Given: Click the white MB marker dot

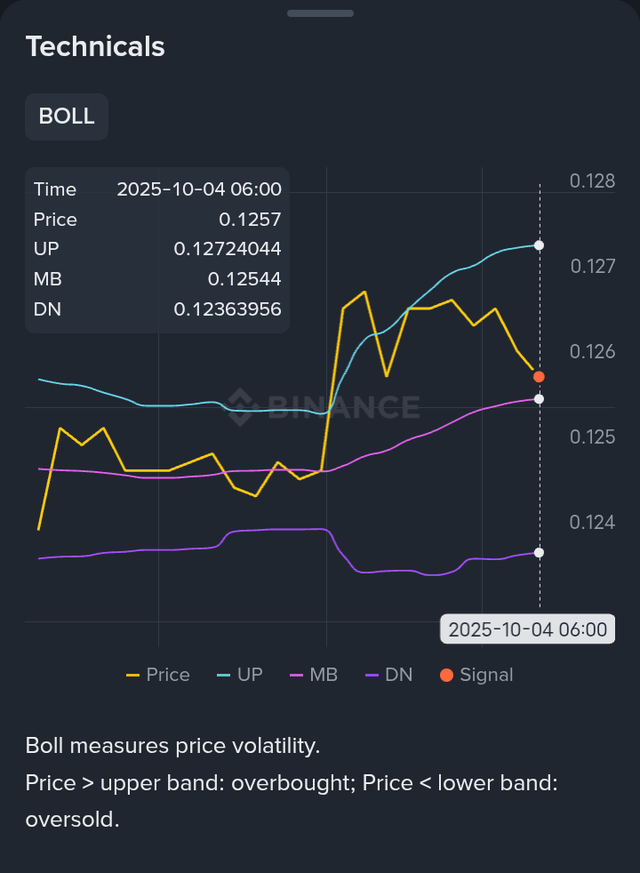Looking at the screenshot, I should point(539,399).
